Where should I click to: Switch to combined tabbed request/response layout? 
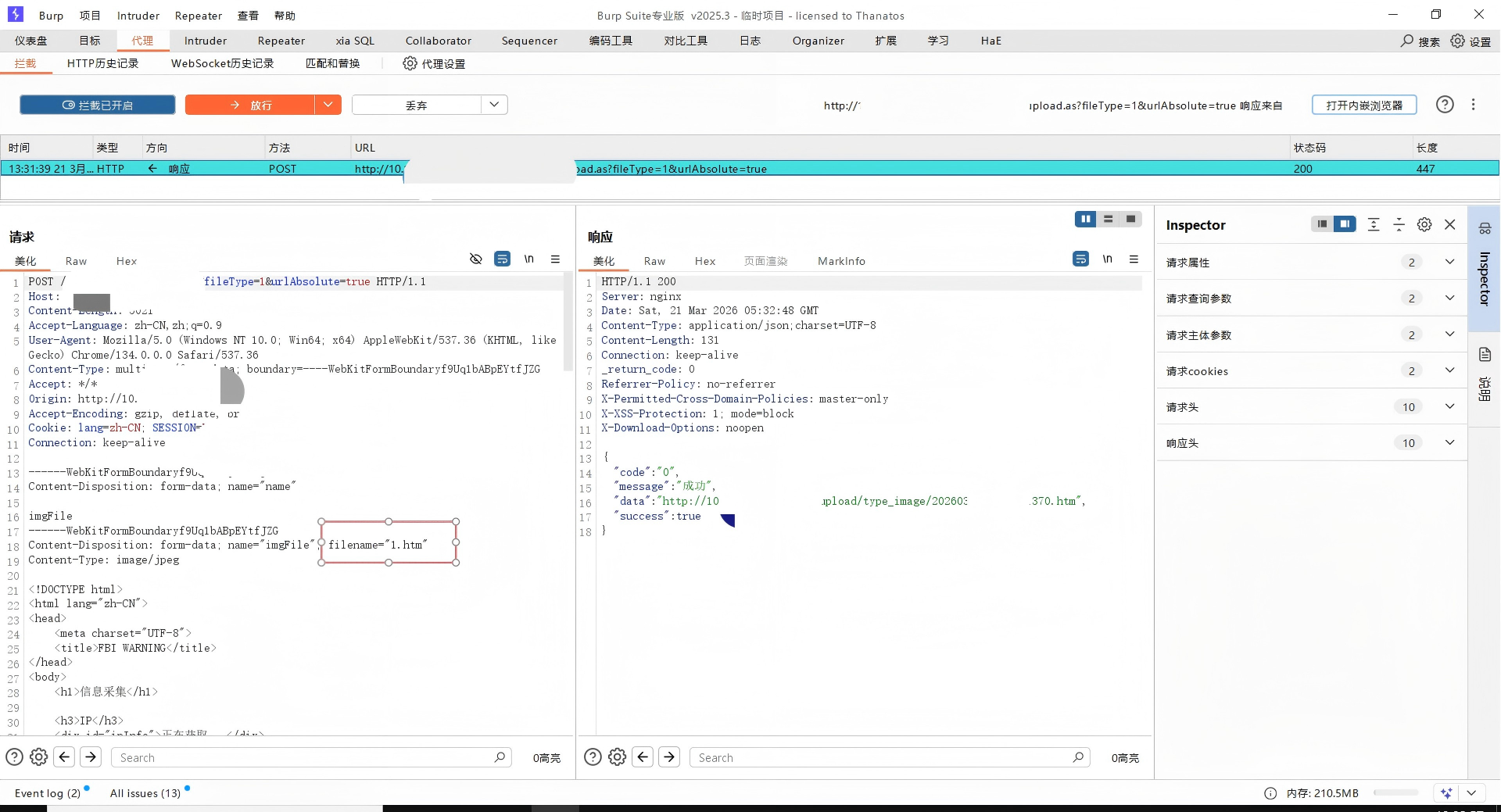click(1130, 220)
